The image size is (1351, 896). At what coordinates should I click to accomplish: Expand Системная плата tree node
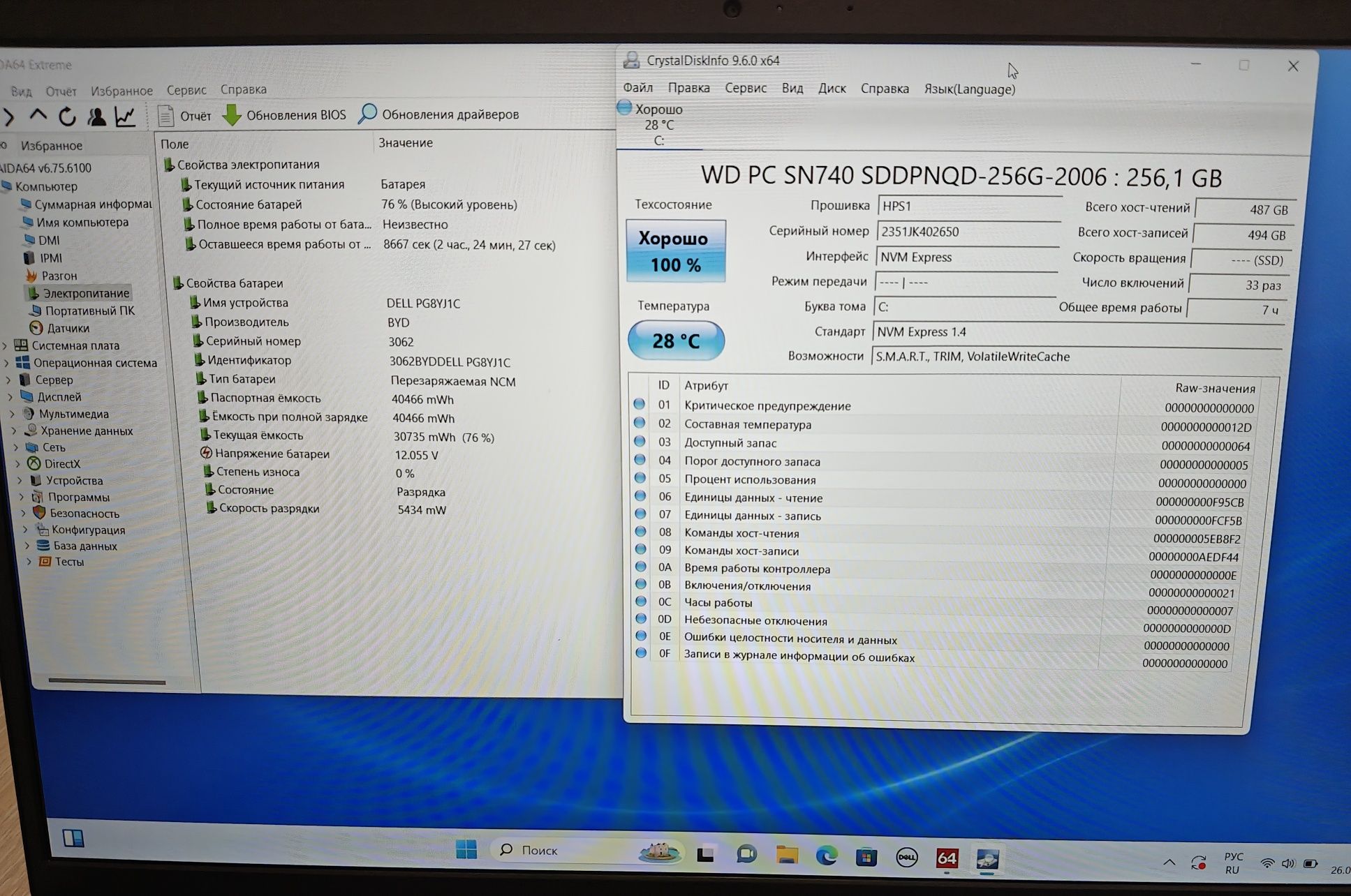(6, 345)
